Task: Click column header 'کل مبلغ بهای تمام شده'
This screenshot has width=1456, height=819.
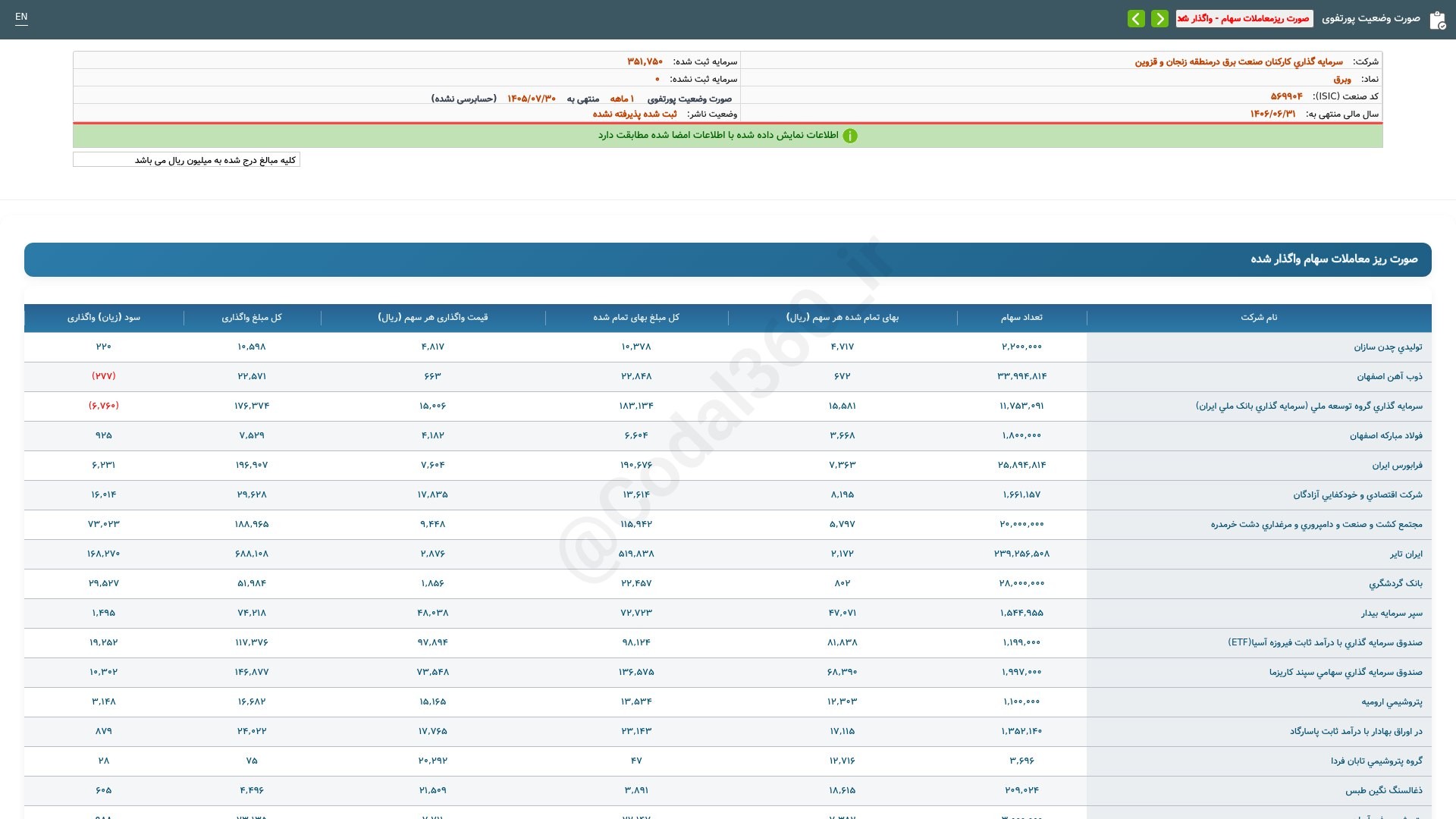Action: point(636,318)
